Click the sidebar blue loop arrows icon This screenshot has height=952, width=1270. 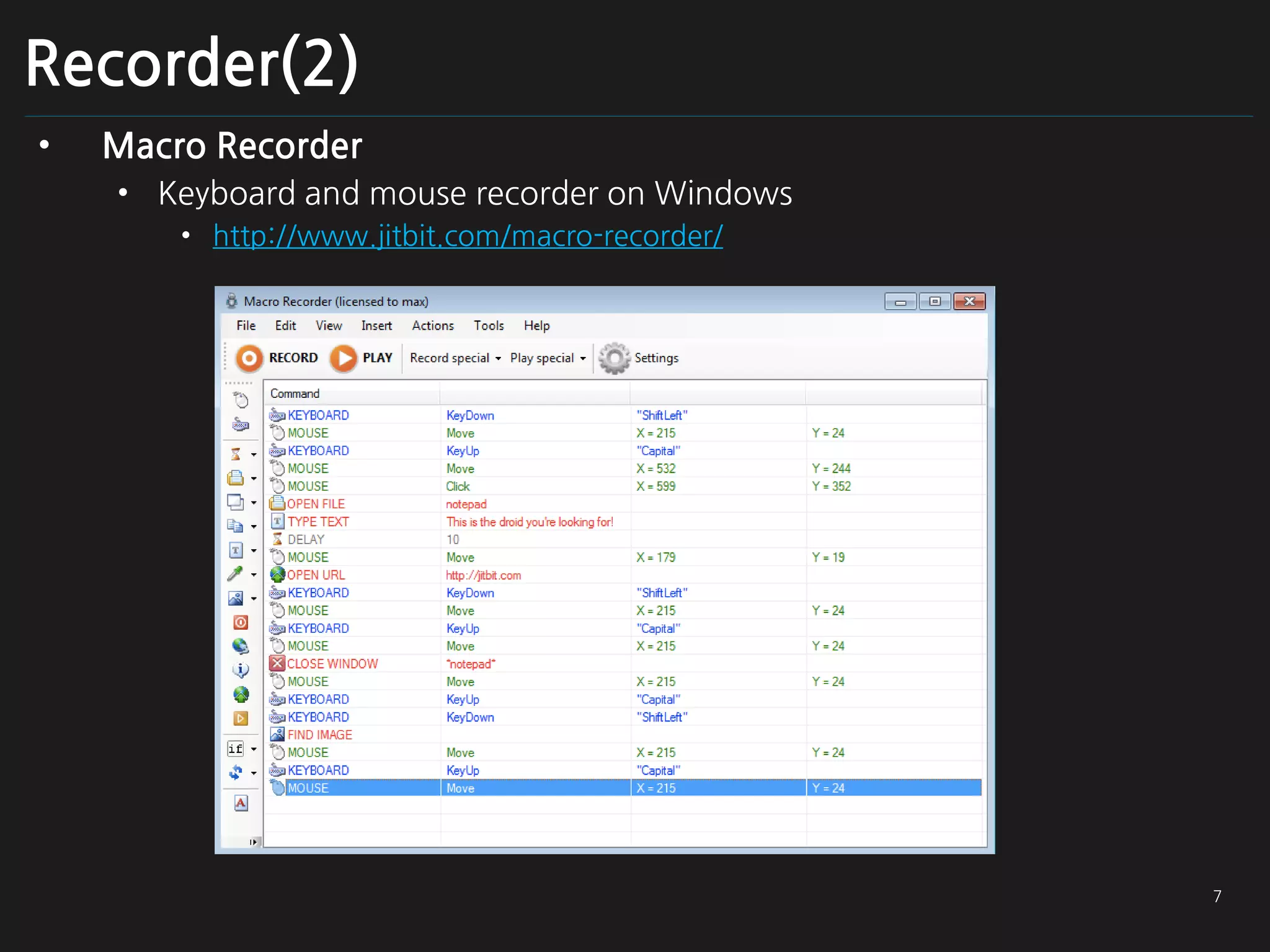tap(236, 772)
